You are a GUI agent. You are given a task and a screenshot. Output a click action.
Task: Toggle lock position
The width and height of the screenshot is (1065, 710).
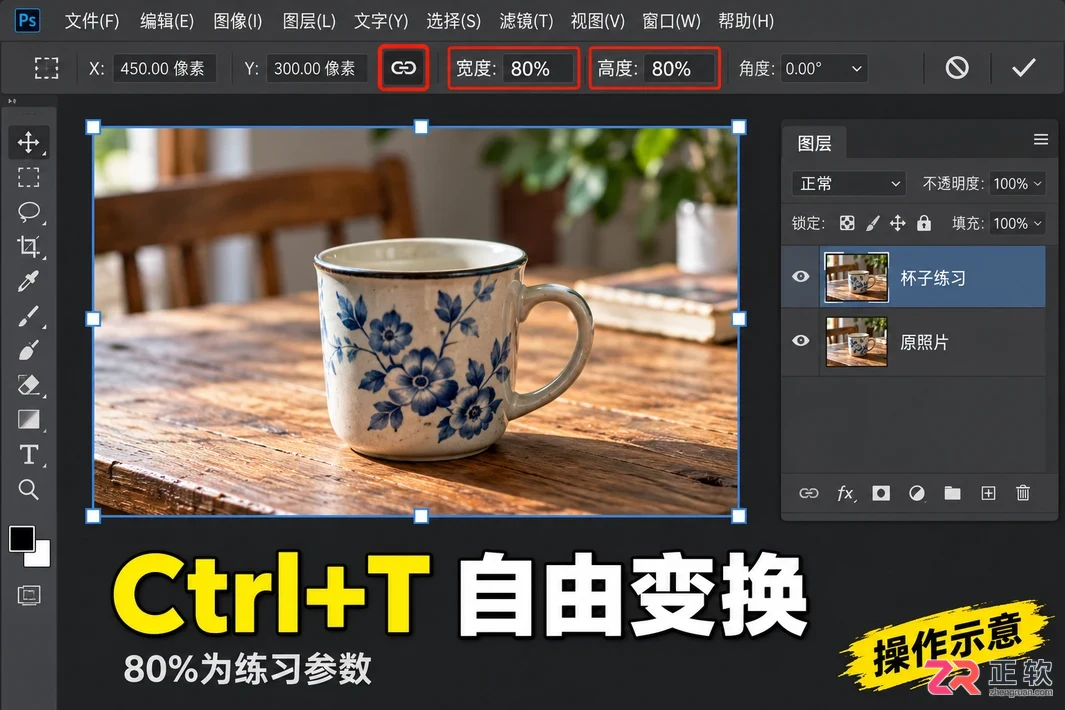pos(898,223)
